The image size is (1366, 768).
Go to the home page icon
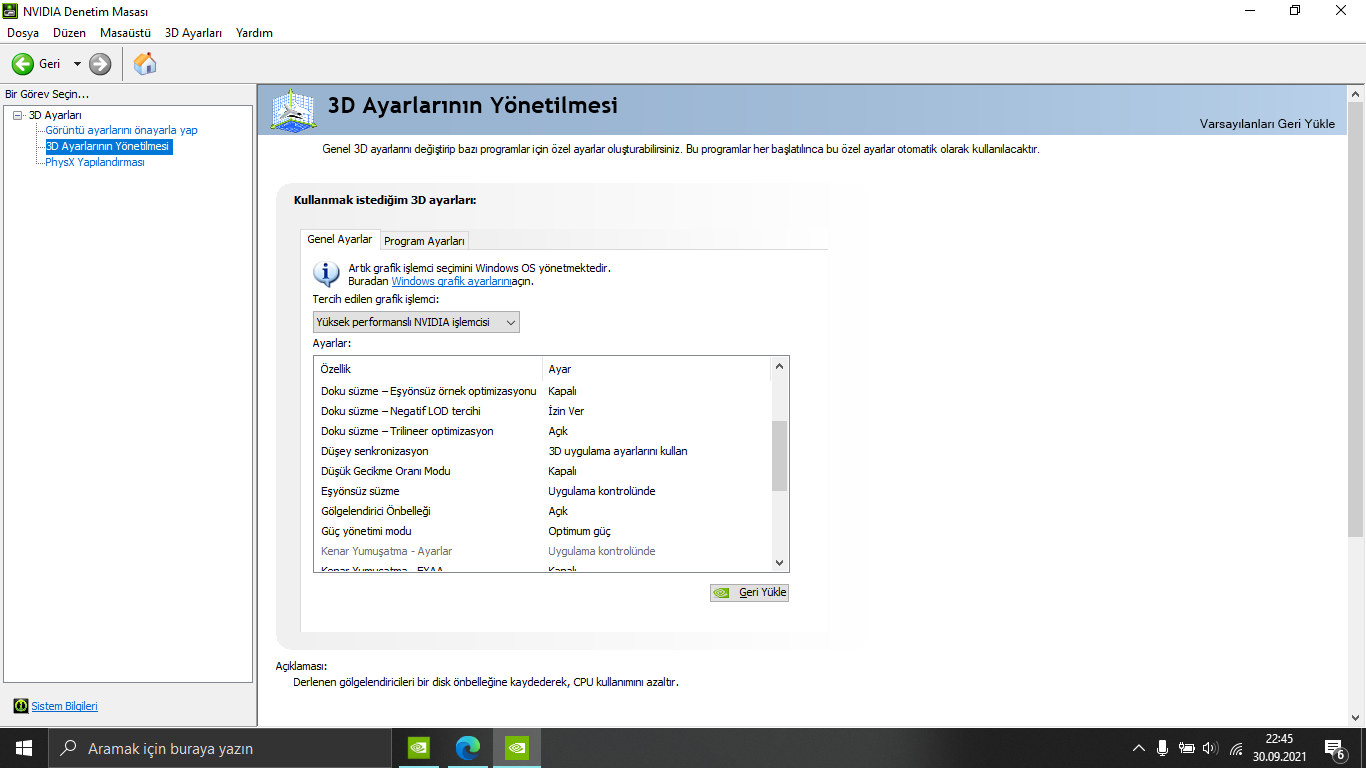pos(145,64)
